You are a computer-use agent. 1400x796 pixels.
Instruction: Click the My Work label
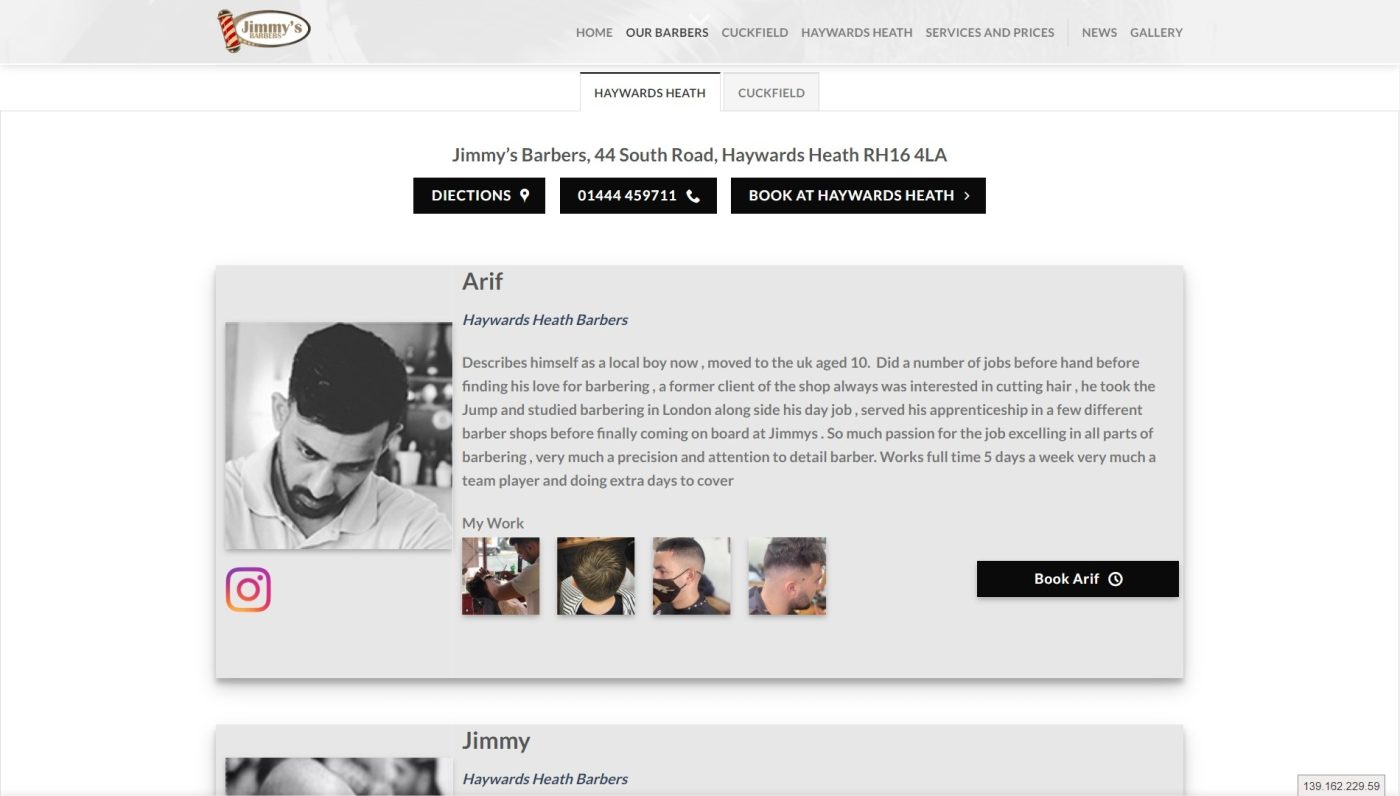click(493, 523)
